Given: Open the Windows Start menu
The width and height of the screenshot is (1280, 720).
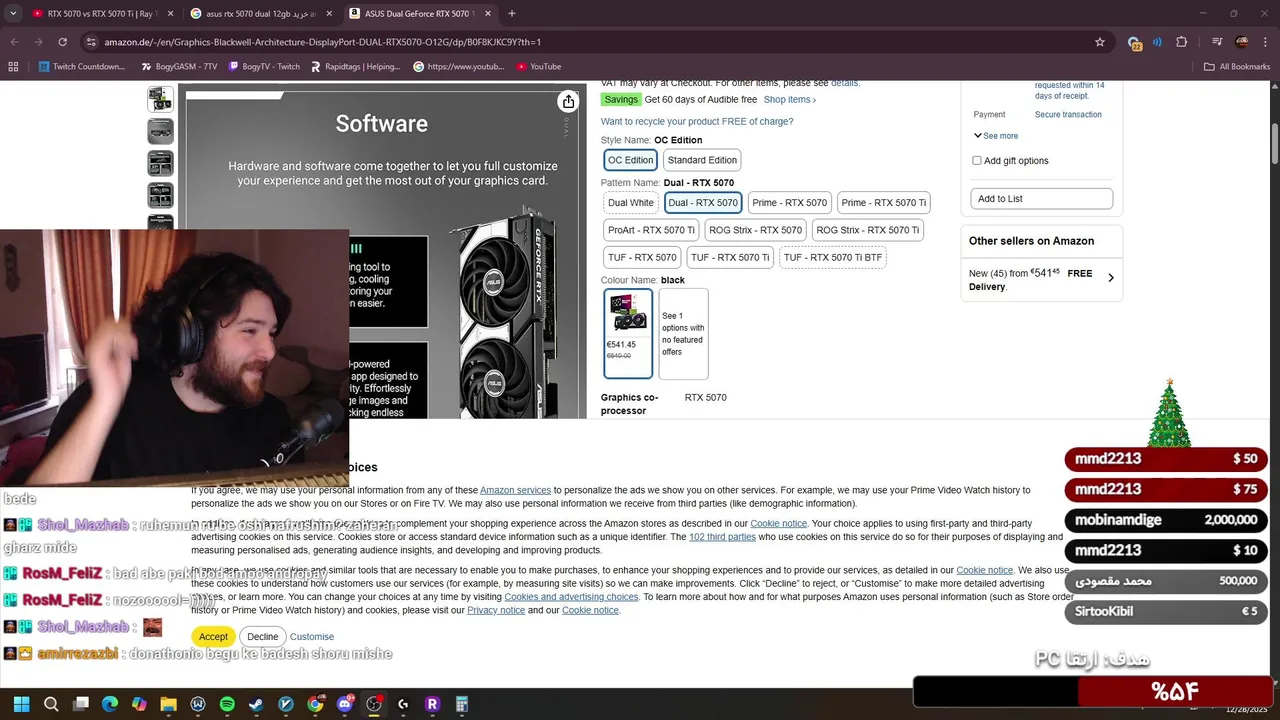Looking at the screenshot, I should coord(21,704).
